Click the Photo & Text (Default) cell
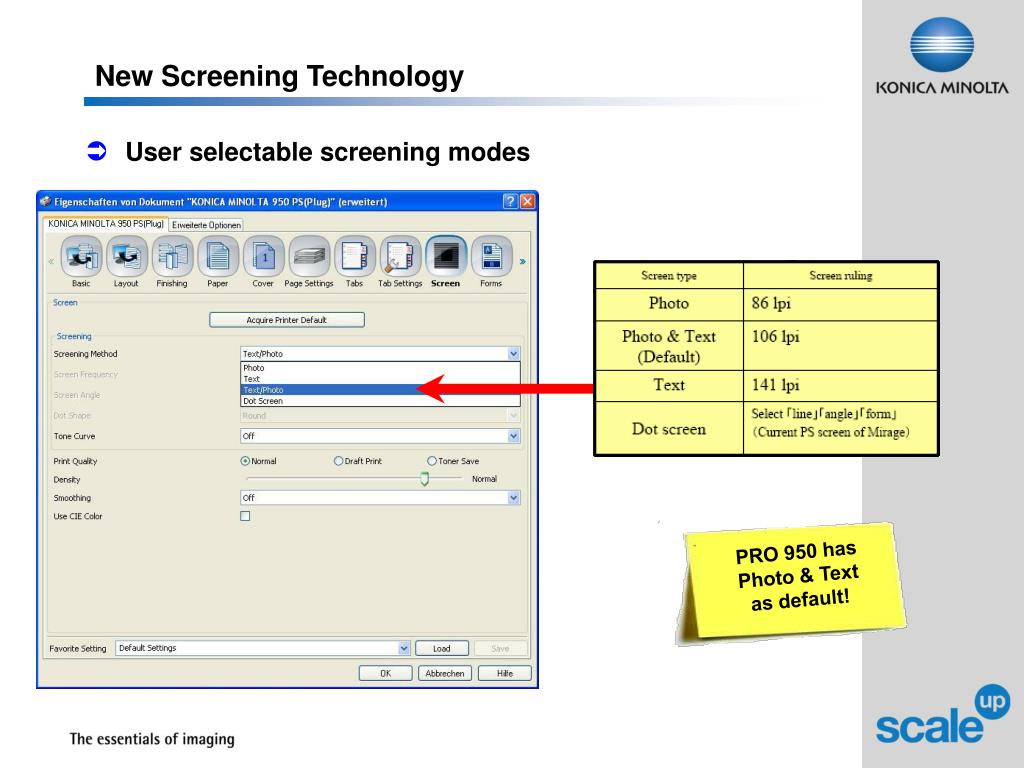Screen dimensions: 1024x768 [669, 345]
